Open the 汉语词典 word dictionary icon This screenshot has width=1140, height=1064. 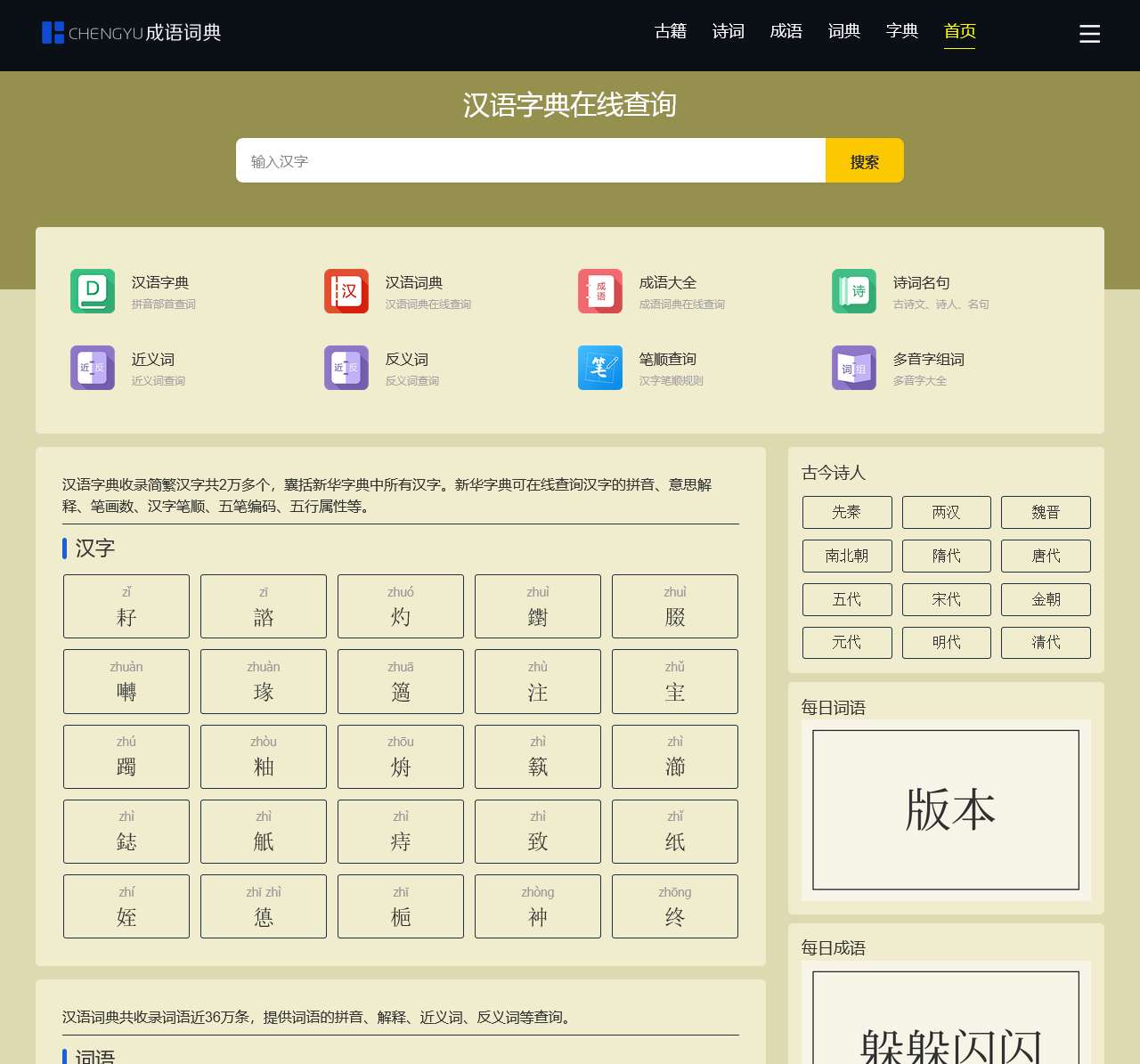coord(346,291)
